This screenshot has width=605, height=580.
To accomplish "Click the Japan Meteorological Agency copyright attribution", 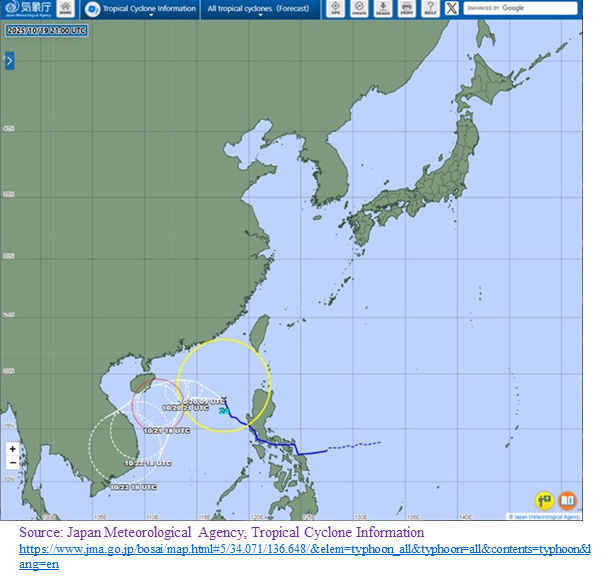I will tap(547, 517).
